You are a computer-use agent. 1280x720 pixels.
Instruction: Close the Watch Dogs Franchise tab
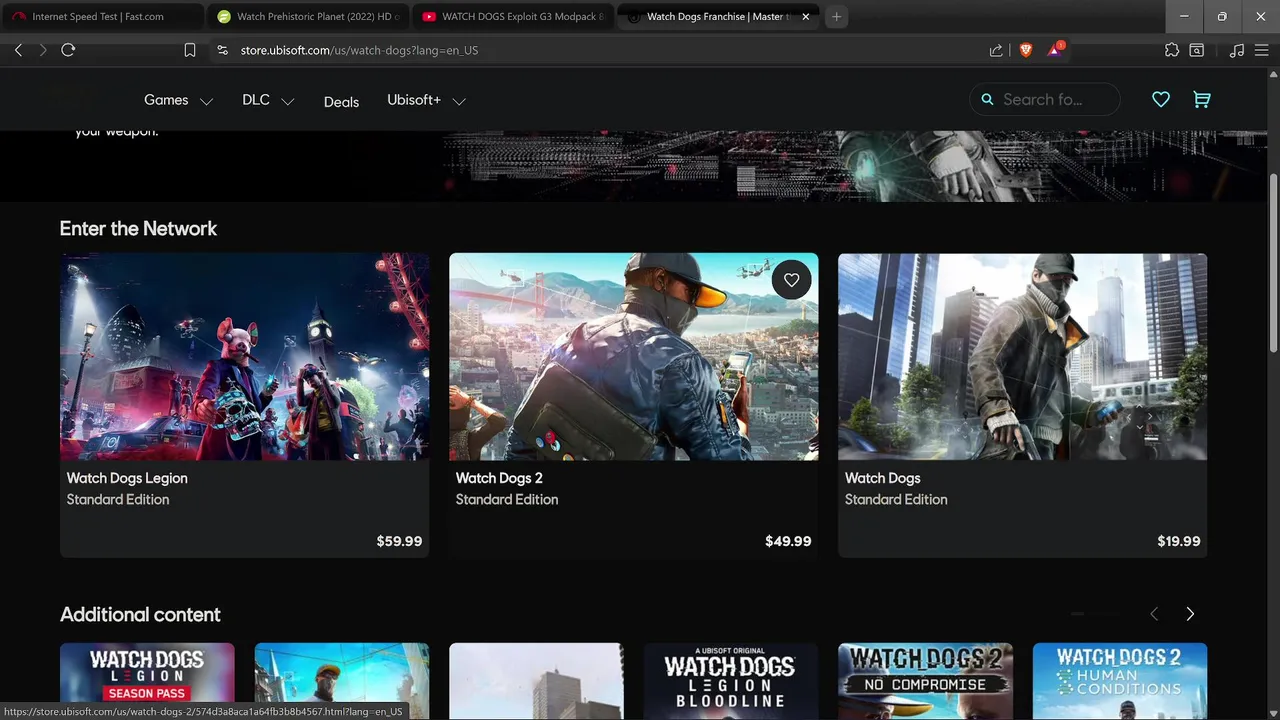click(x=806, y=16)
